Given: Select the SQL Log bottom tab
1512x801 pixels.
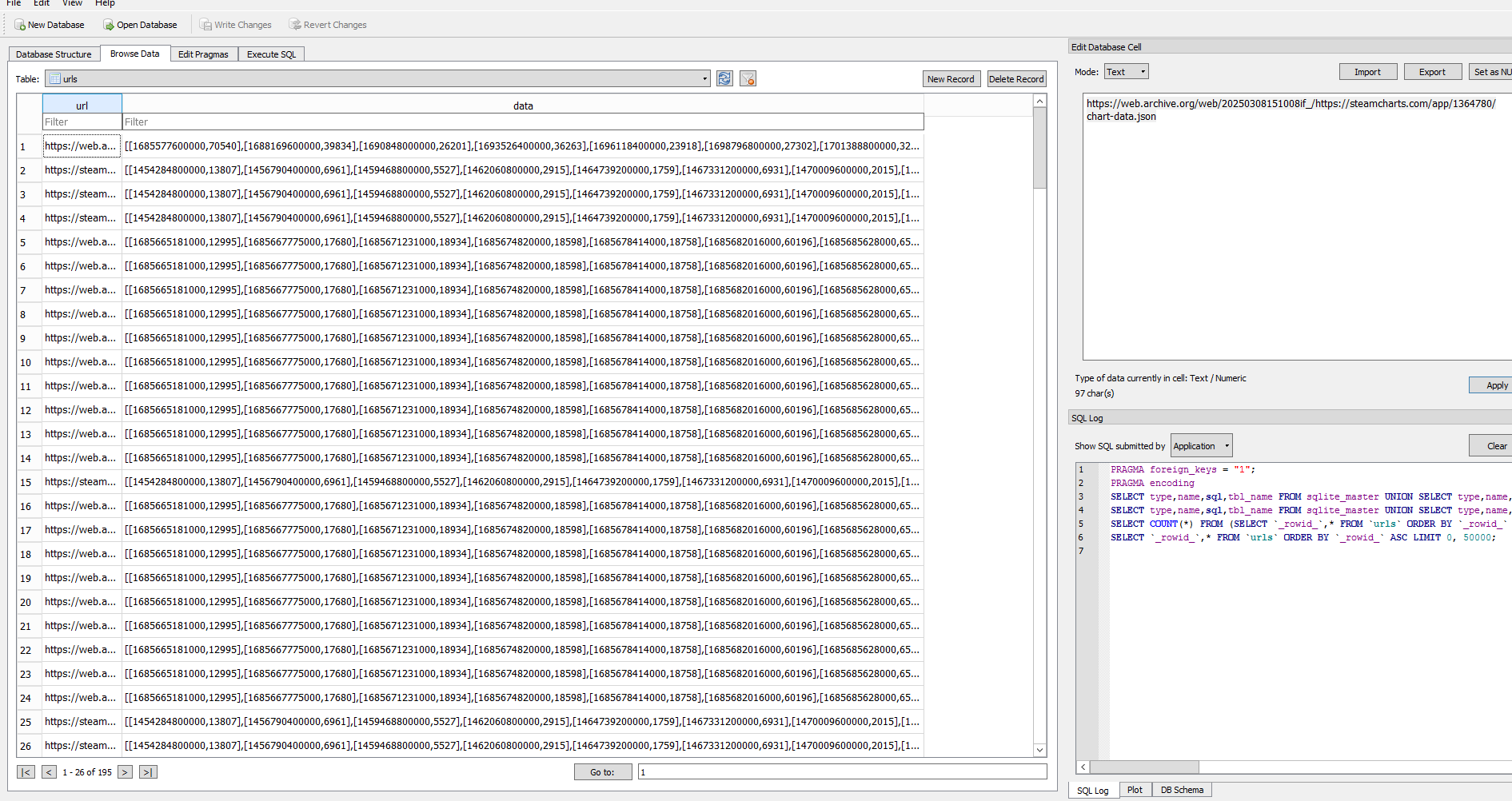Looking at the screenshot, I should pyautogui.click(x=1093, y=791).
